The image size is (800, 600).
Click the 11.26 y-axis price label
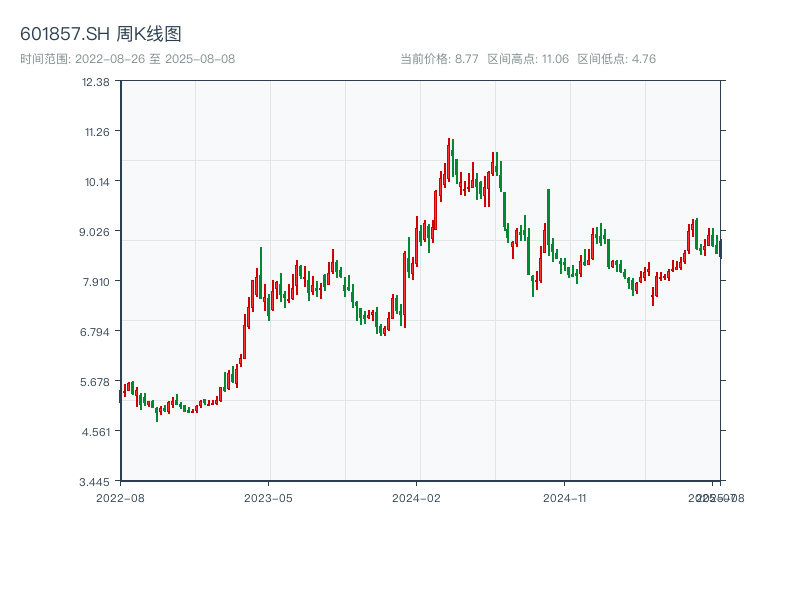point(96,131)
